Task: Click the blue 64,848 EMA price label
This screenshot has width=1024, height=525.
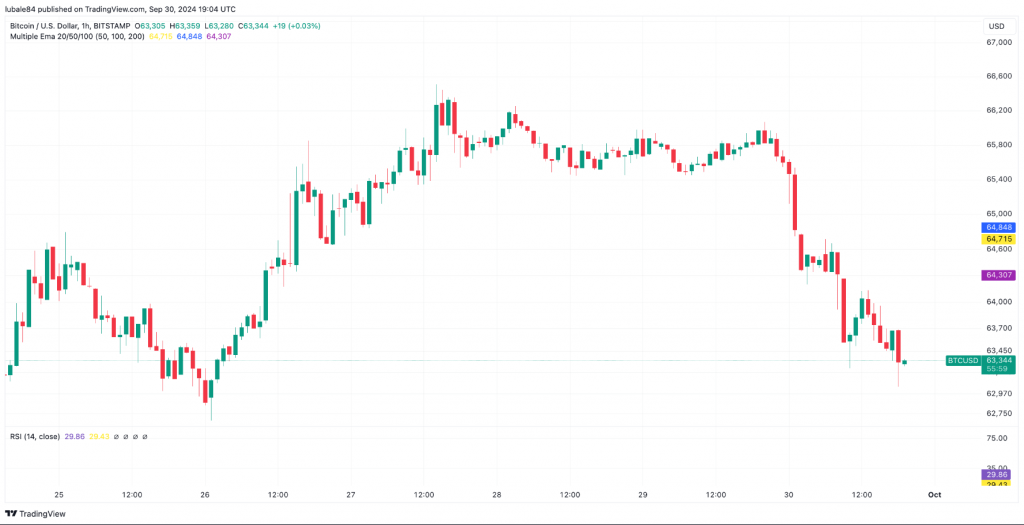Action: (x=999, y=228)
